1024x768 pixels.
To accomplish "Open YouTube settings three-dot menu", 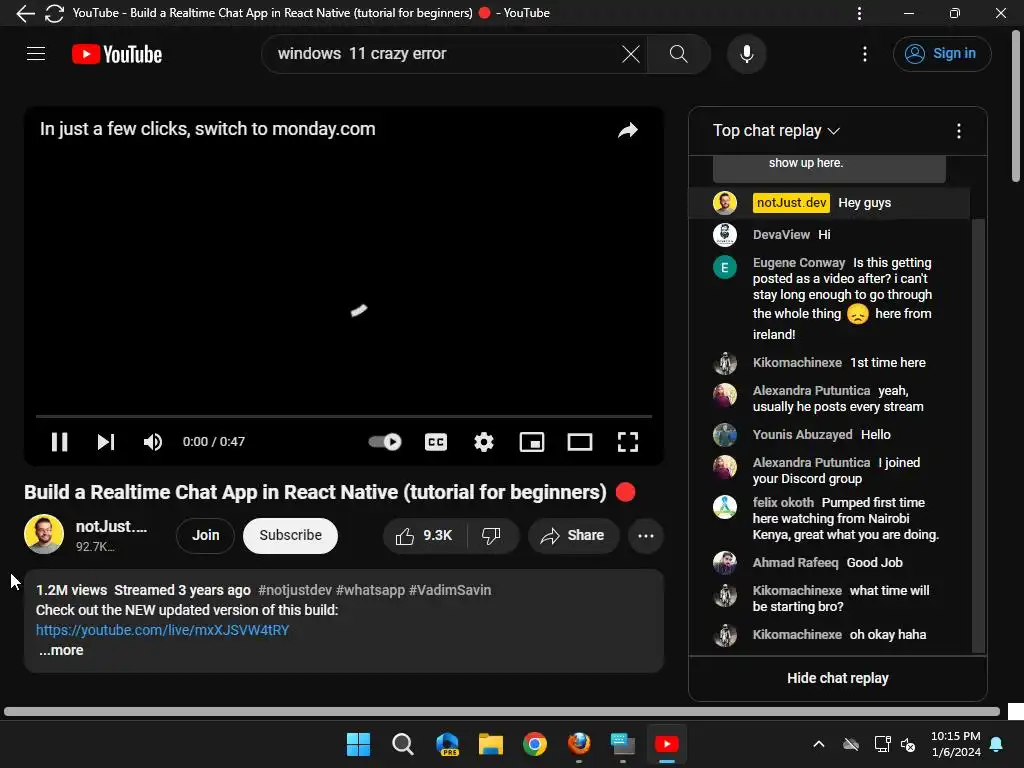I will tap(865, 54).
